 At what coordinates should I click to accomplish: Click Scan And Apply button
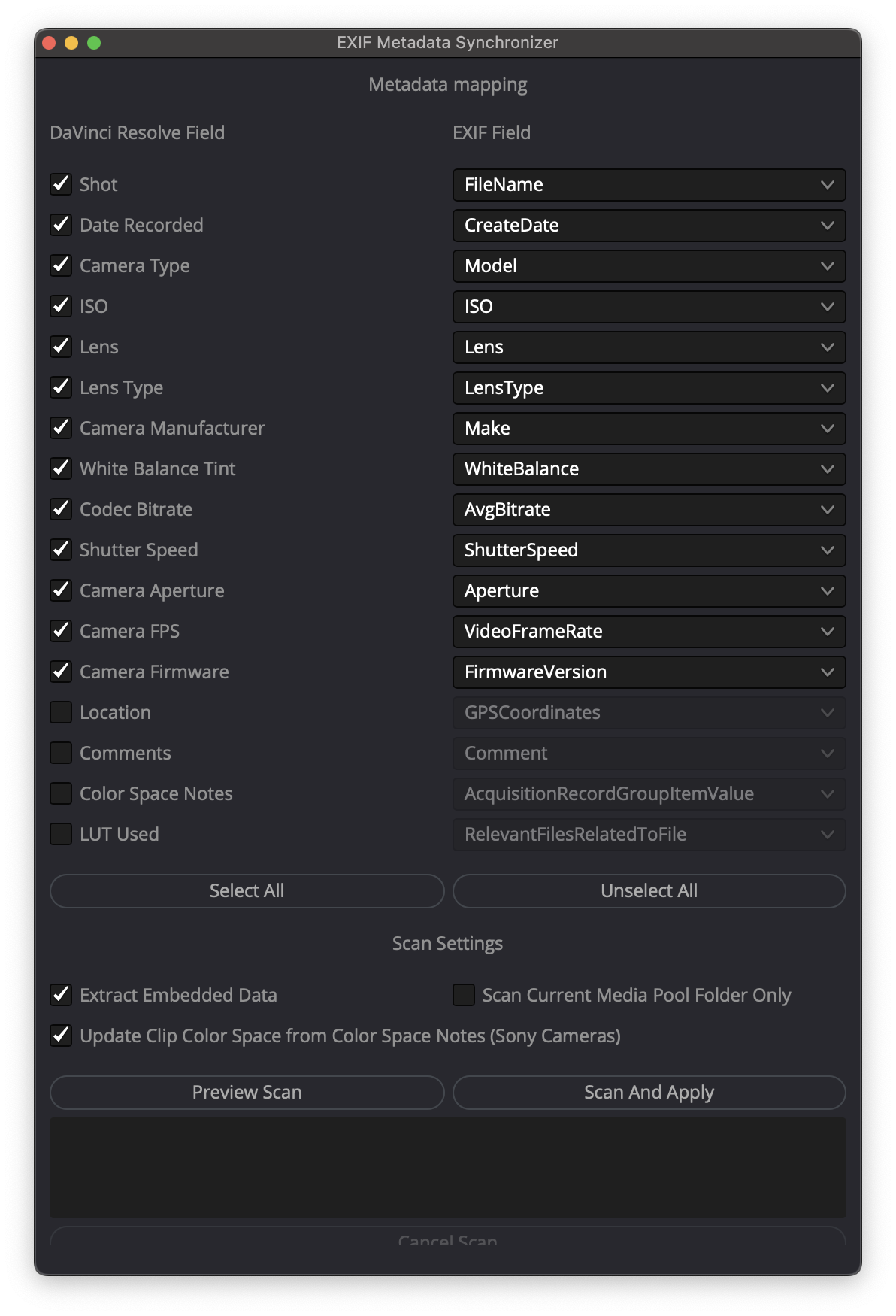pos(649,1093)
